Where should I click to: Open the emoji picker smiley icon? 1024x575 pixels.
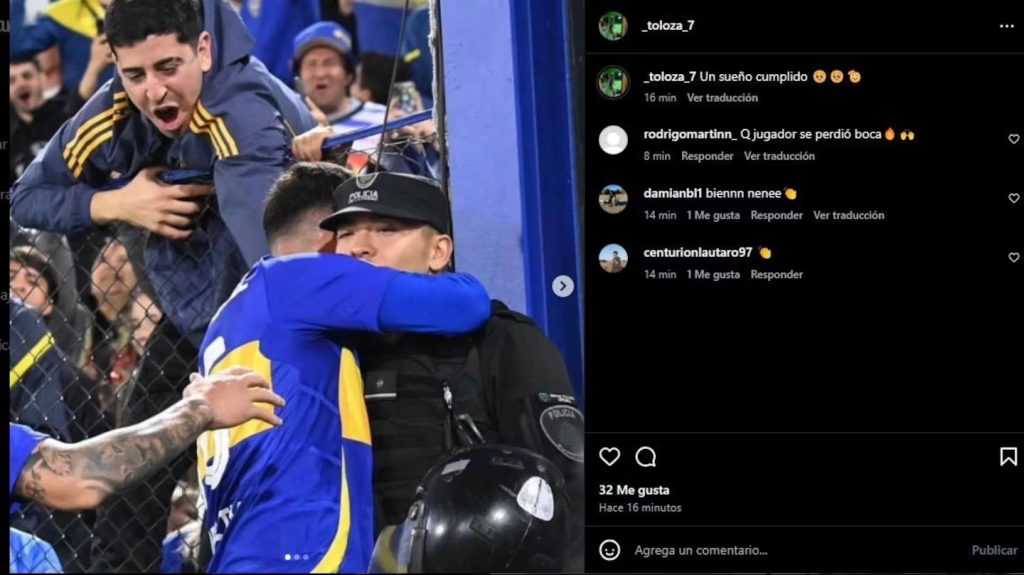609,550
